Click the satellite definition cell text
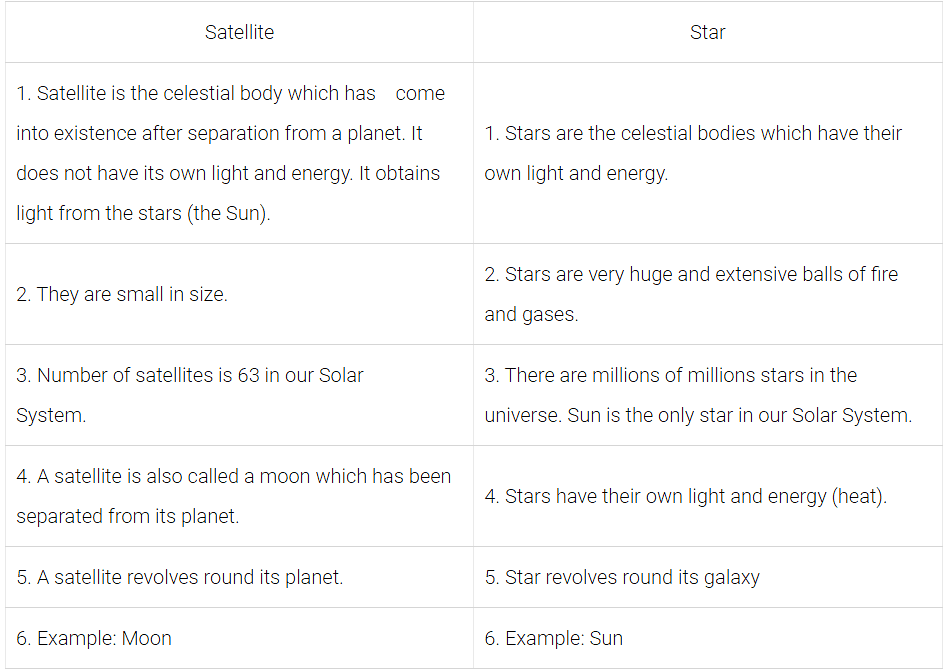This screenshot has width=946, height=672. [230, 153]
